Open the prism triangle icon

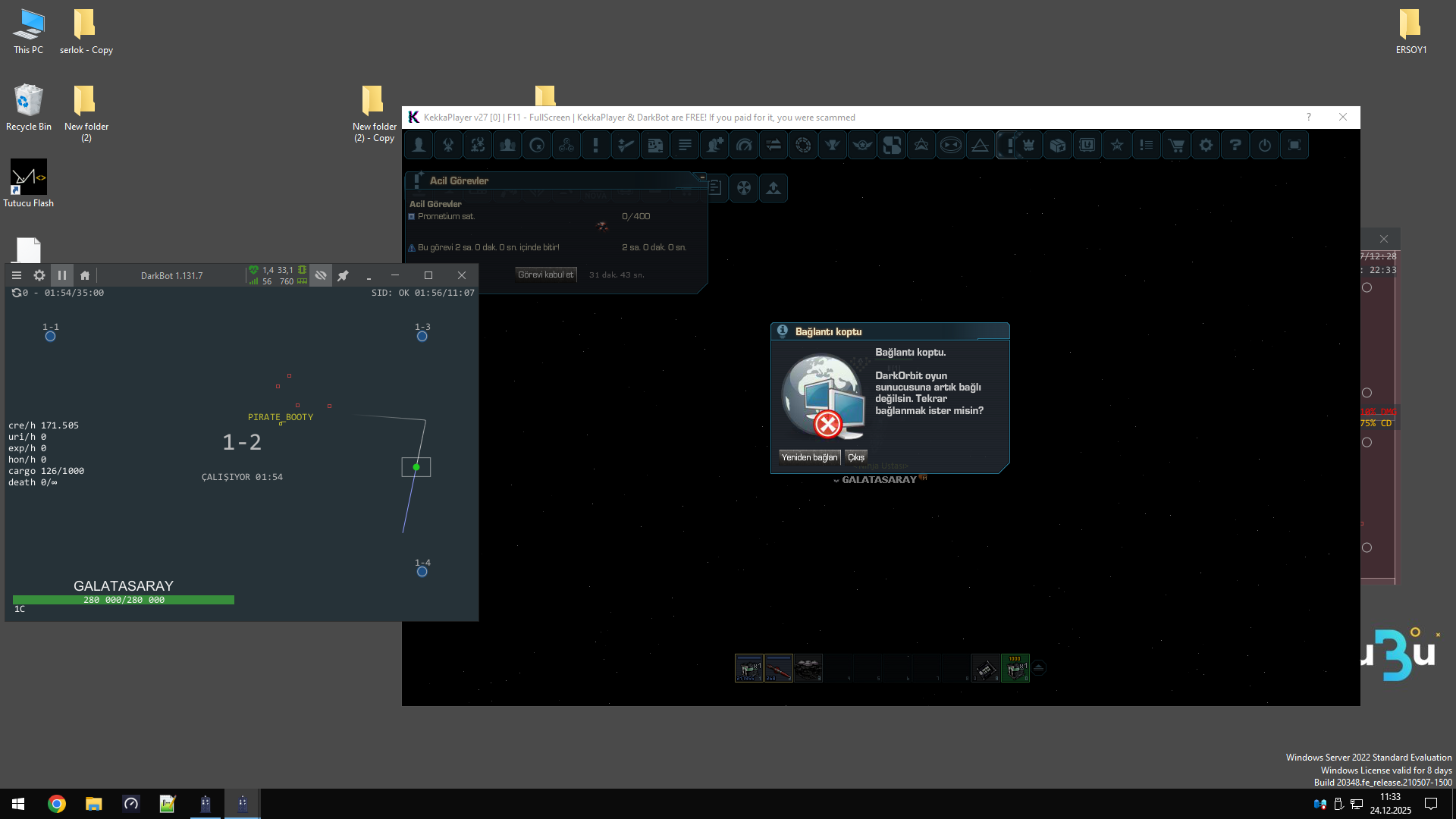[980, 145]
